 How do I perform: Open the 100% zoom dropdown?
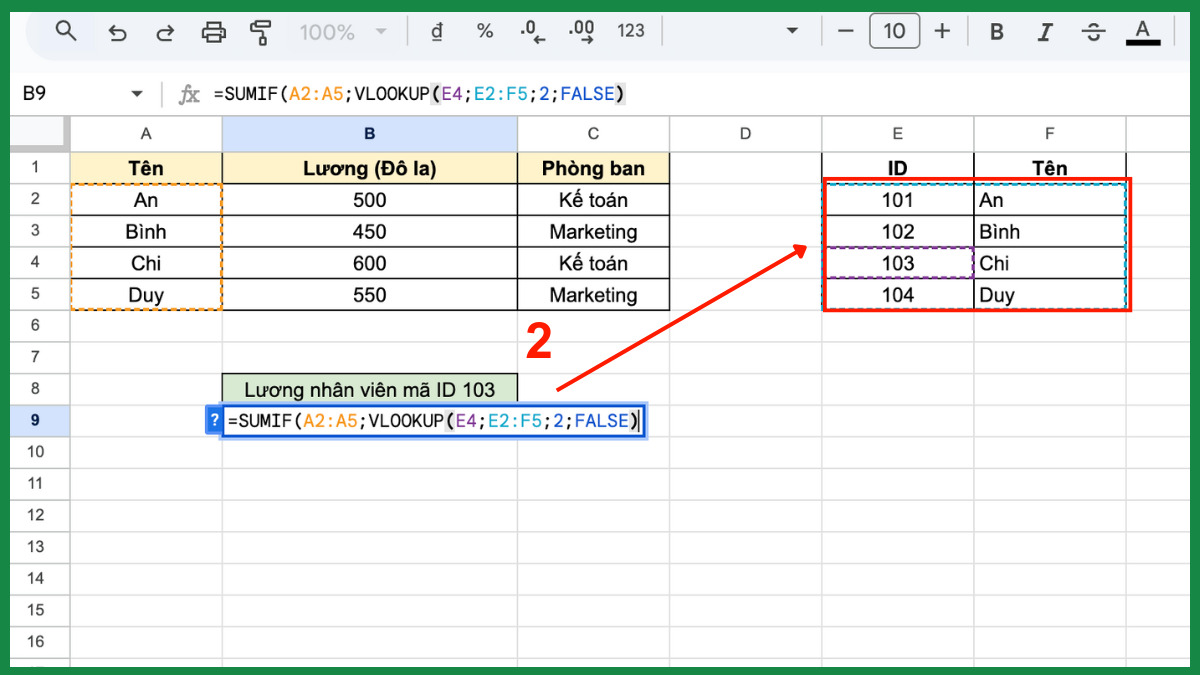coord(342,32)
